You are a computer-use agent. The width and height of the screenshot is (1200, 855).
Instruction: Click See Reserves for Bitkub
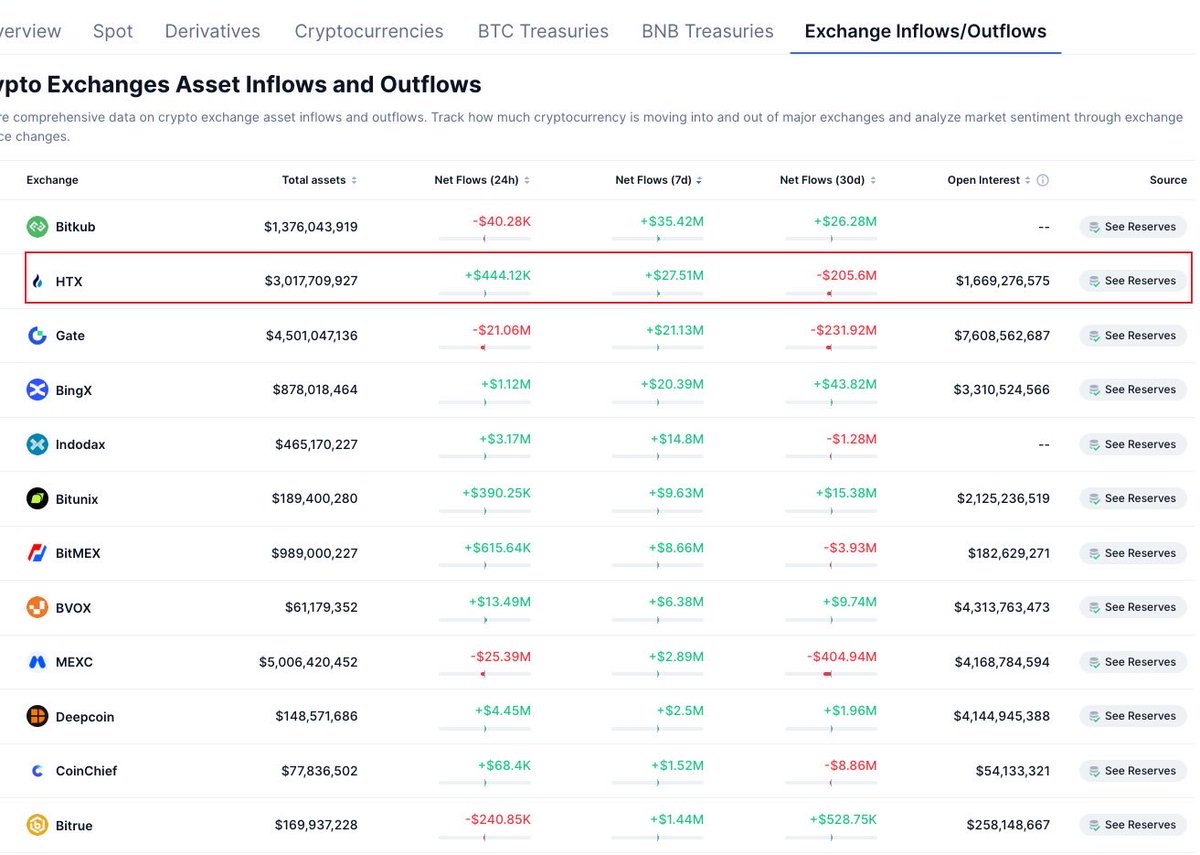[x=1133, y=227]
